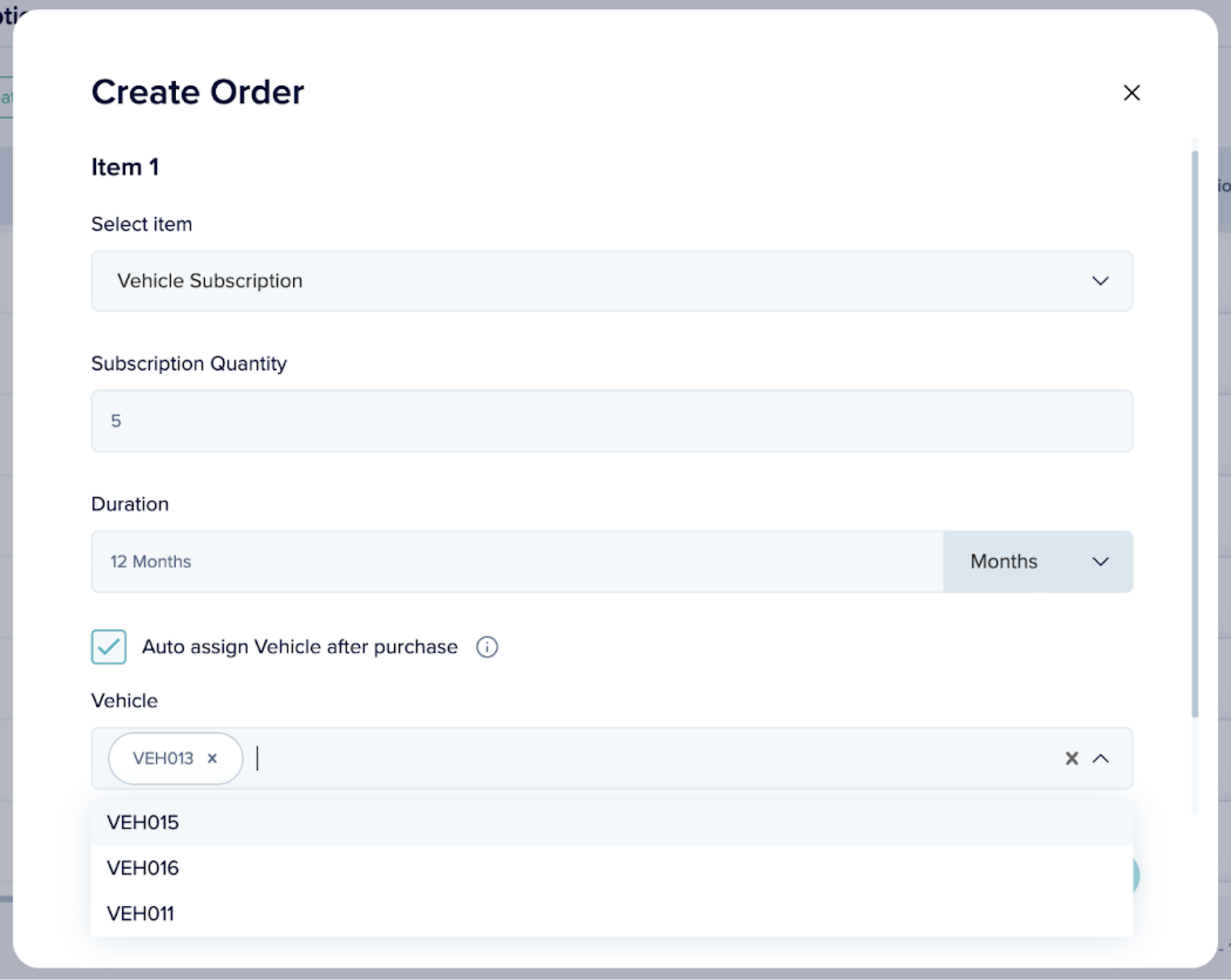
Task: Expand the Vehicle Subscription chevron
Action: [x=1100, y=281]
